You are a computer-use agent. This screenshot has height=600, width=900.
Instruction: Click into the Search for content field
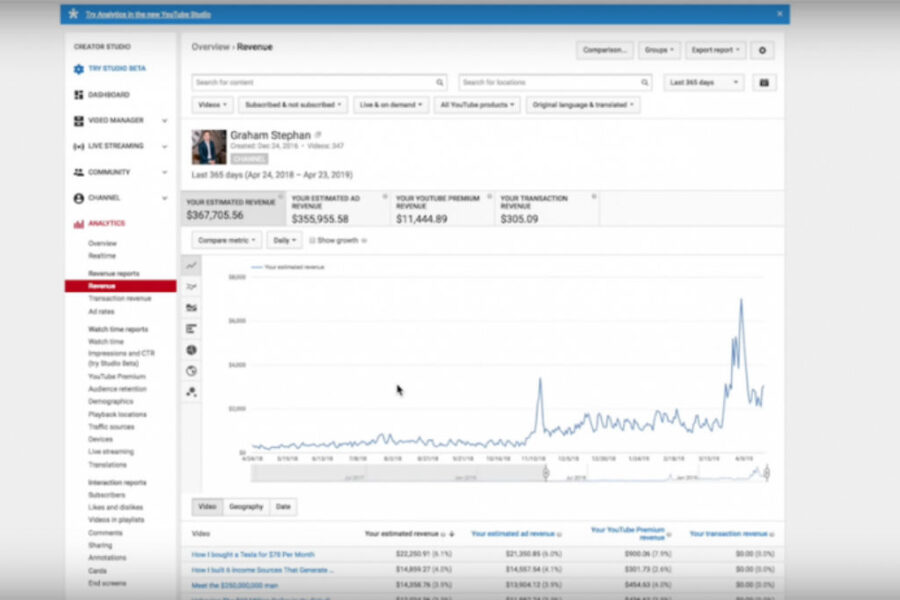(313, 83)
